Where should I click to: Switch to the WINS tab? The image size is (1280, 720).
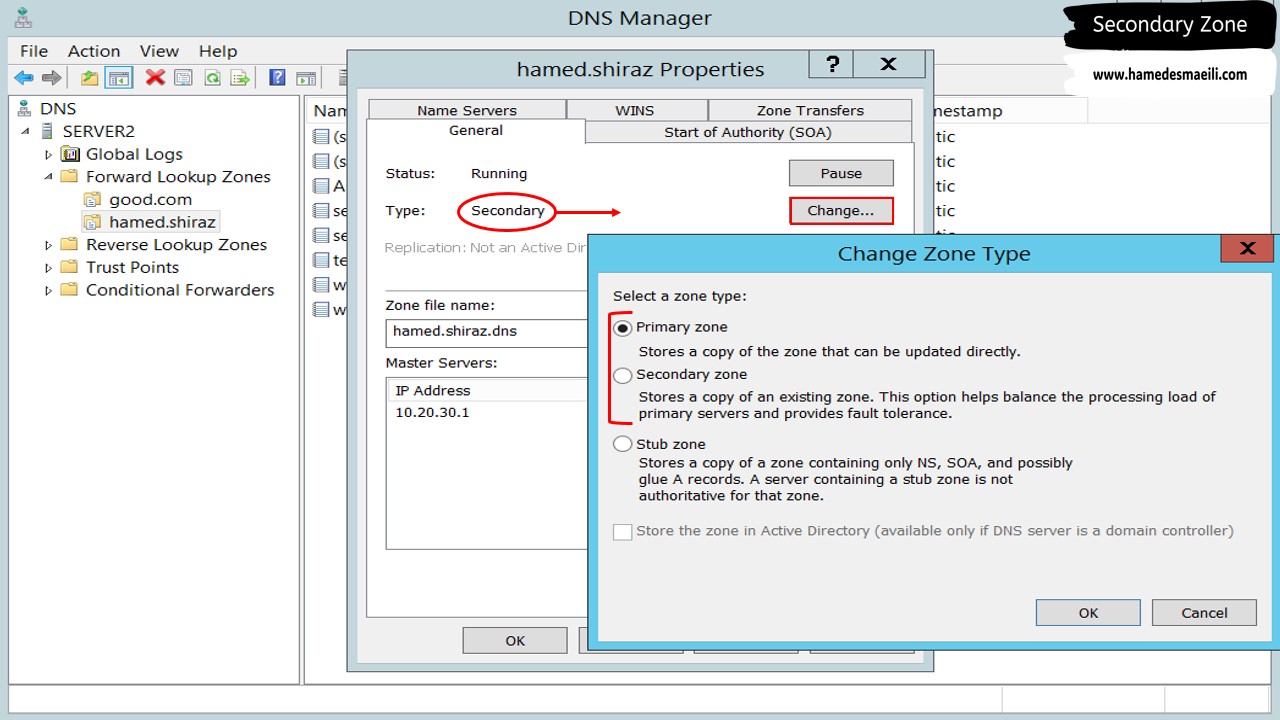tap(635, 110)
